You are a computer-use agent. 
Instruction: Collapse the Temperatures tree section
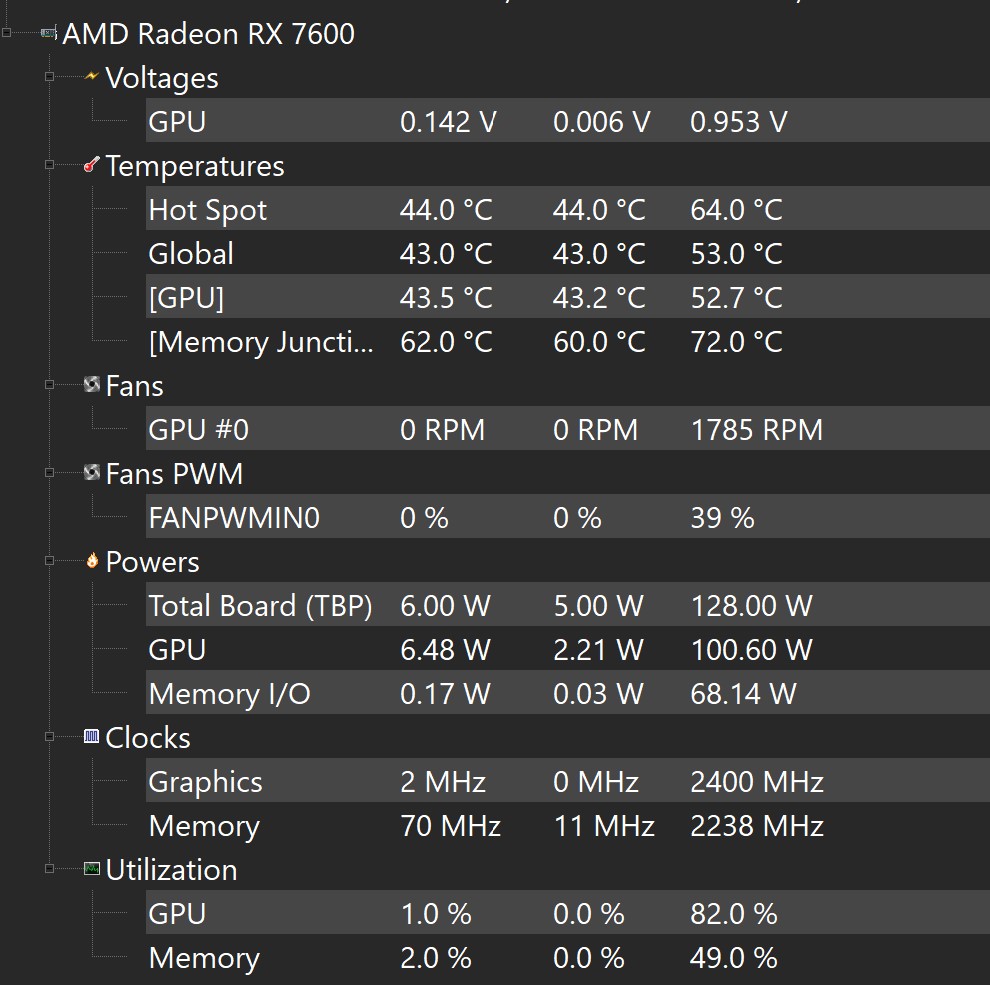coord(49,165)
